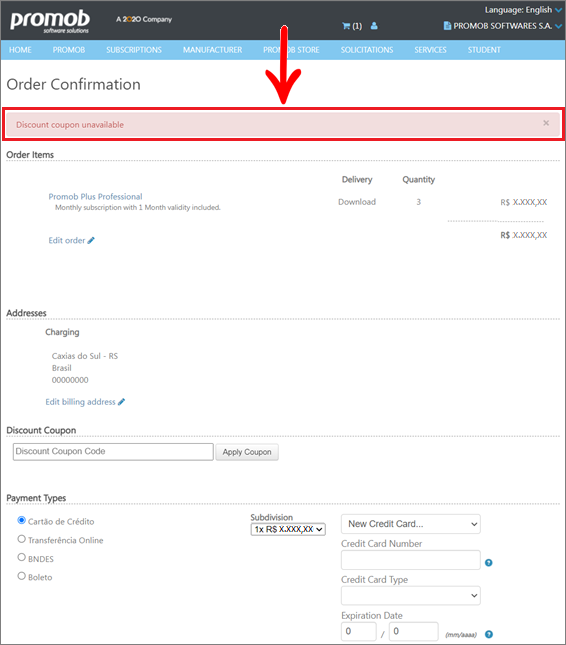Open the Promob Plus Professional product link

tap(95, 197)
